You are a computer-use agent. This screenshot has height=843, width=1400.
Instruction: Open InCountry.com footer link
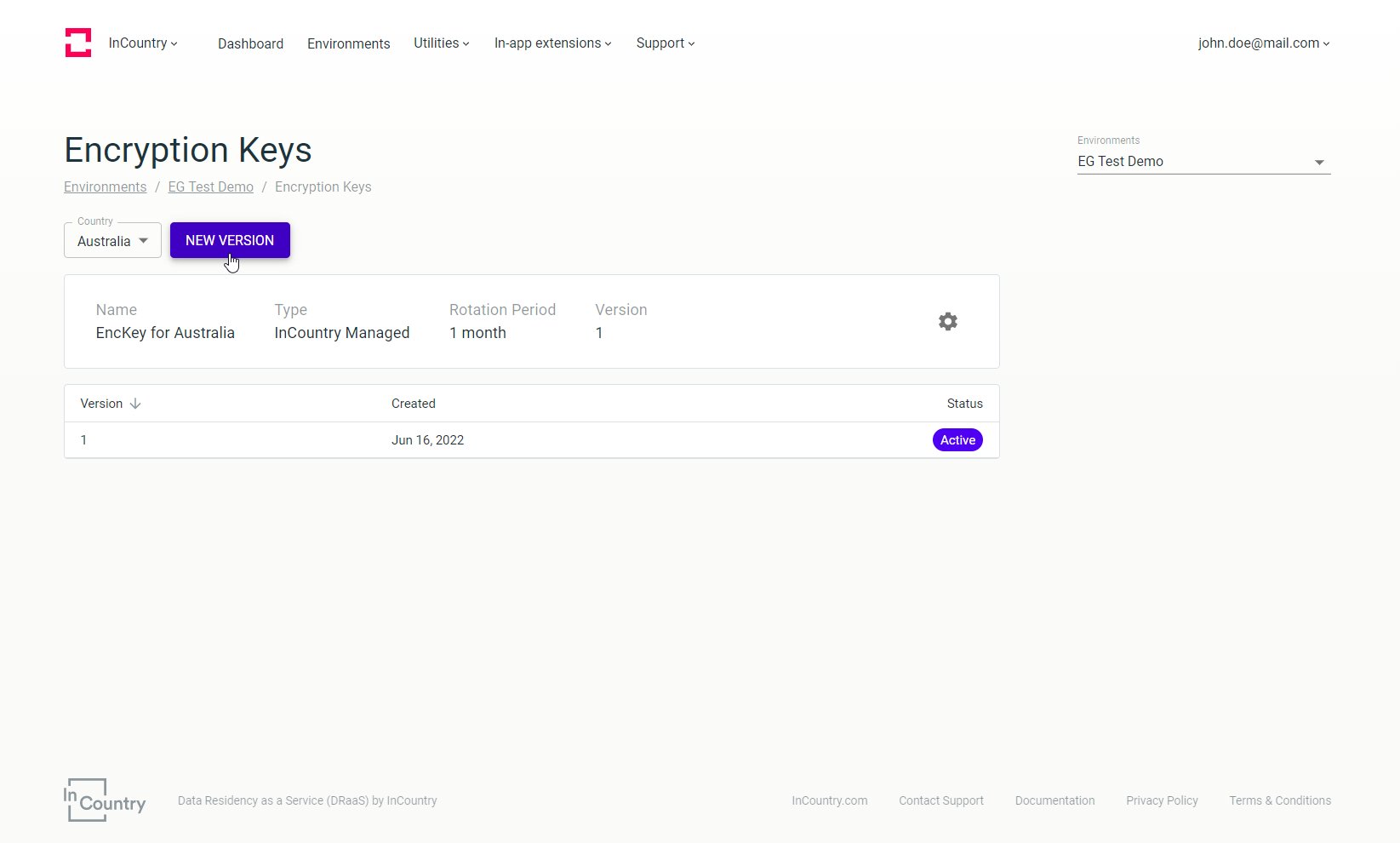click(830, 800)
